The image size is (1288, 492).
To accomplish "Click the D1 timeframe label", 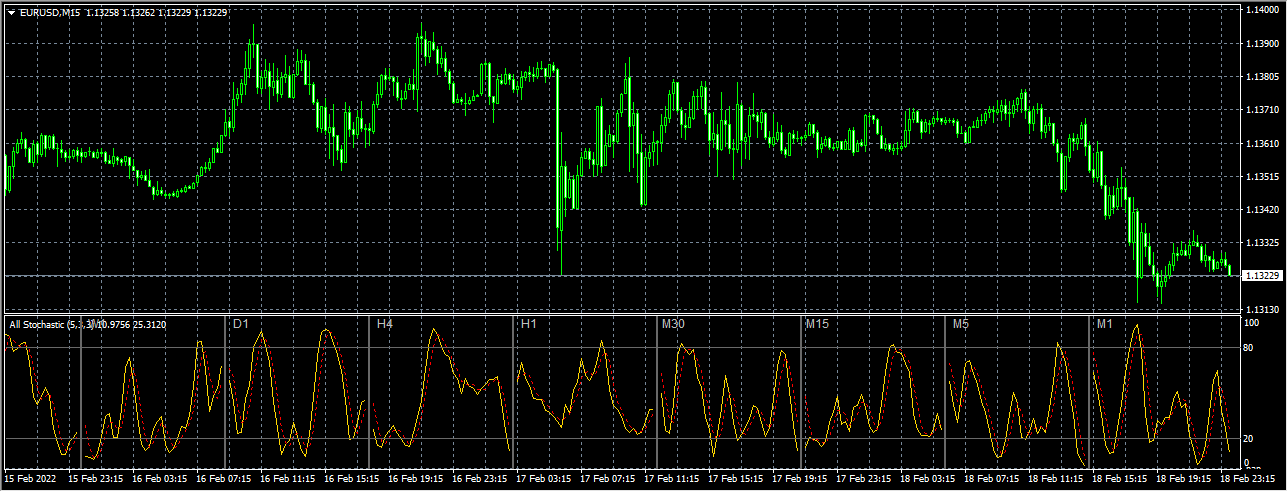I will [240, 324].
